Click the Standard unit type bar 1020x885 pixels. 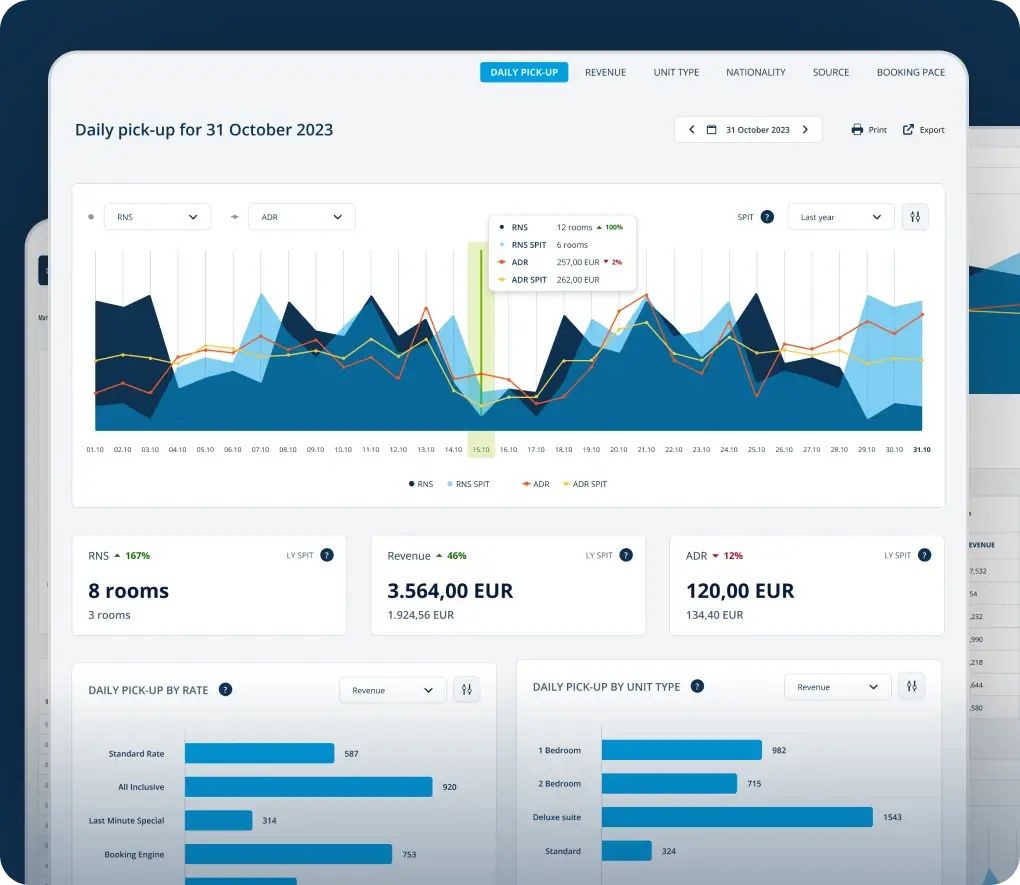tap(626, 851)
